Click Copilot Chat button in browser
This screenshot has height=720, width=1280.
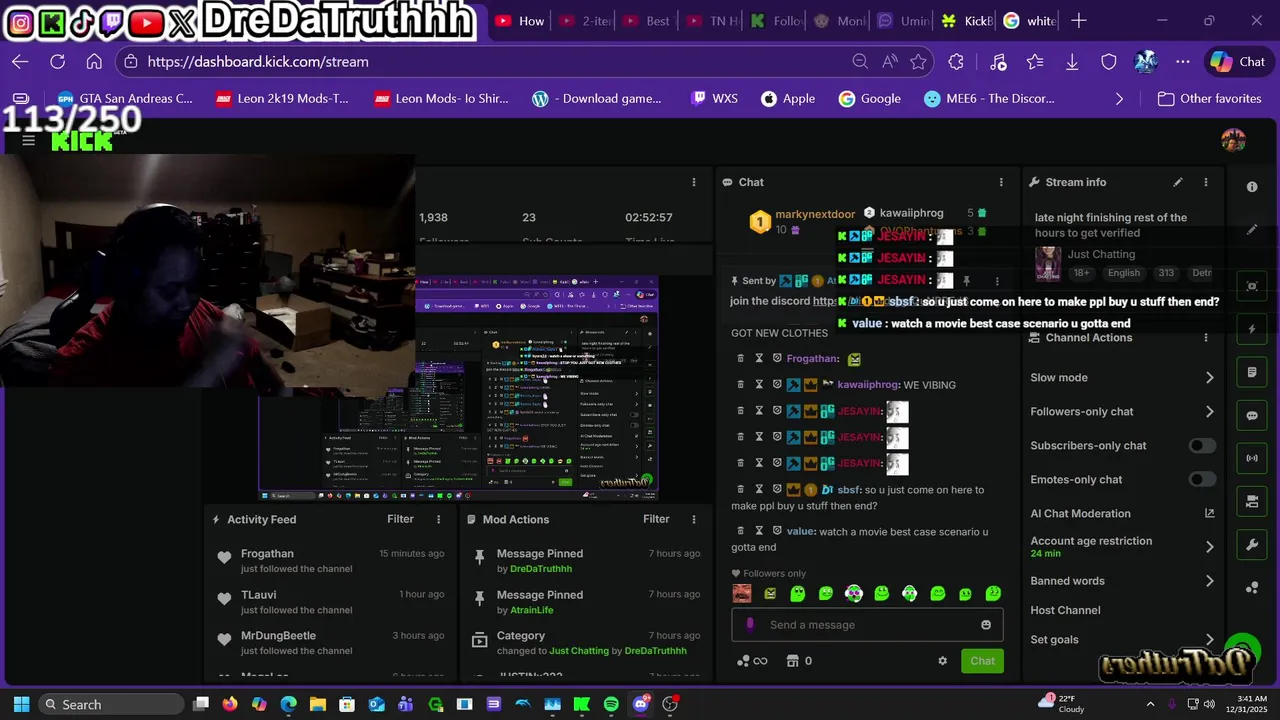tap(1237, 62)
